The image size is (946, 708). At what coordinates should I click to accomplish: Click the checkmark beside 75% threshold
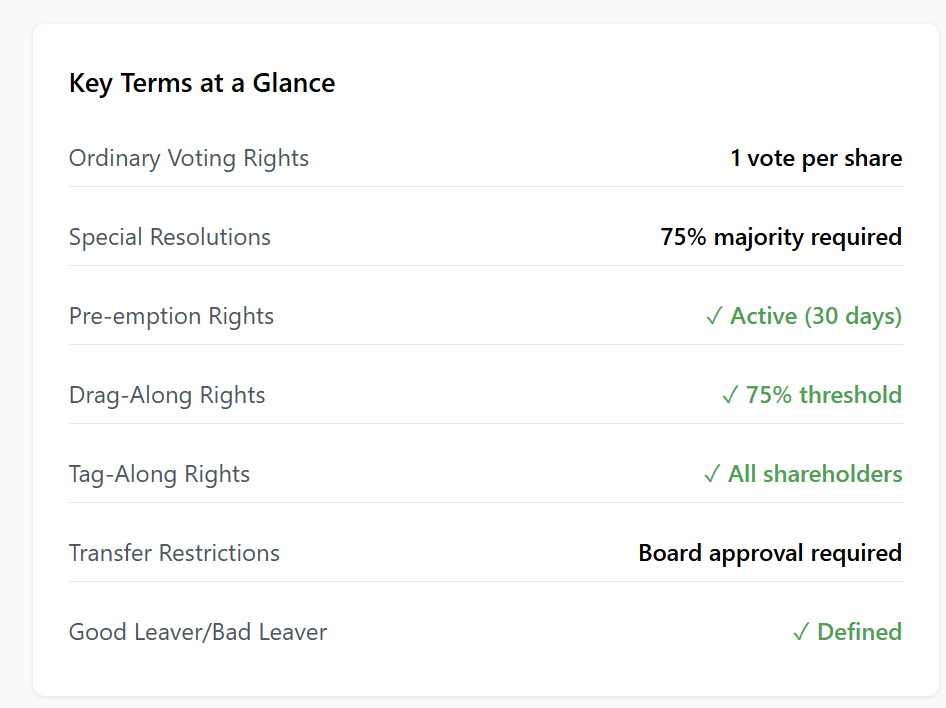tap(730, 396)
